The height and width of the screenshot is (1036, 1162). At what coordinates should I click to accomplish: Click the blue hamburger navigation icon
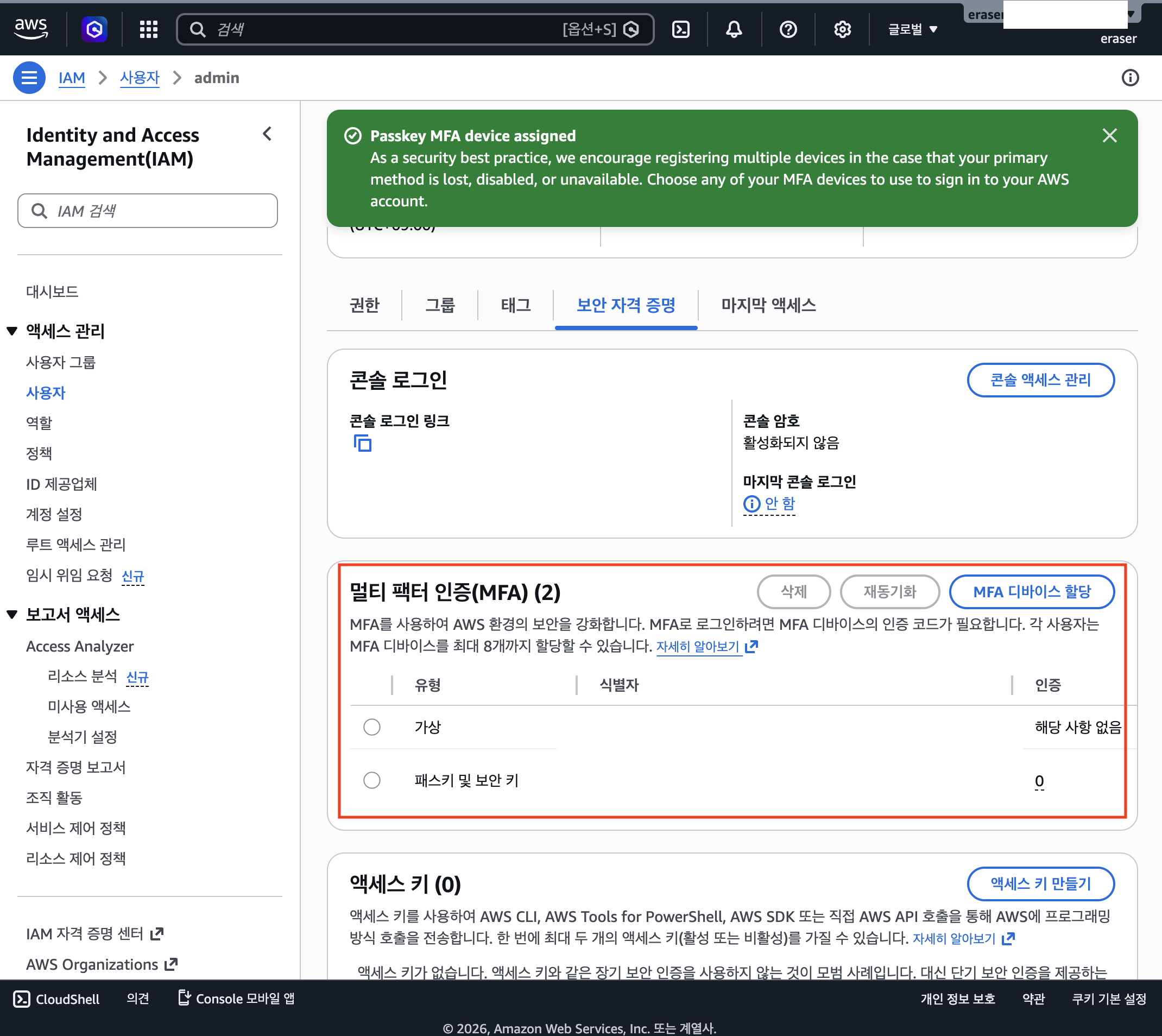point(29,78)
